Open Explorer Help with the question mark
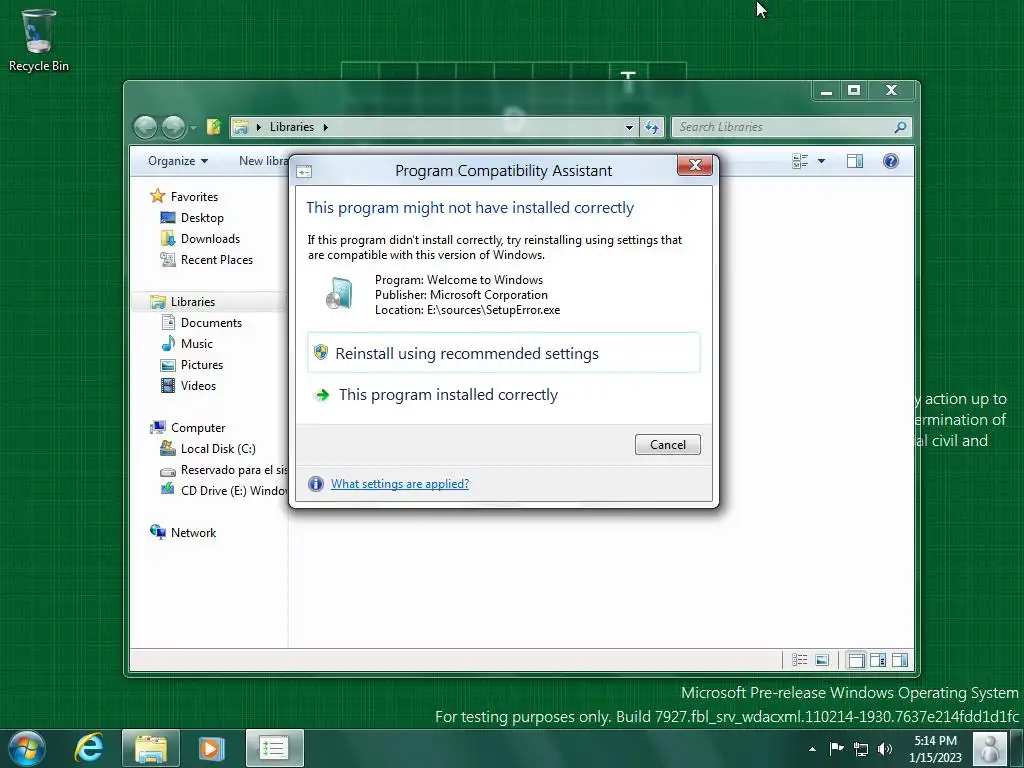 [x=891, y=161]
